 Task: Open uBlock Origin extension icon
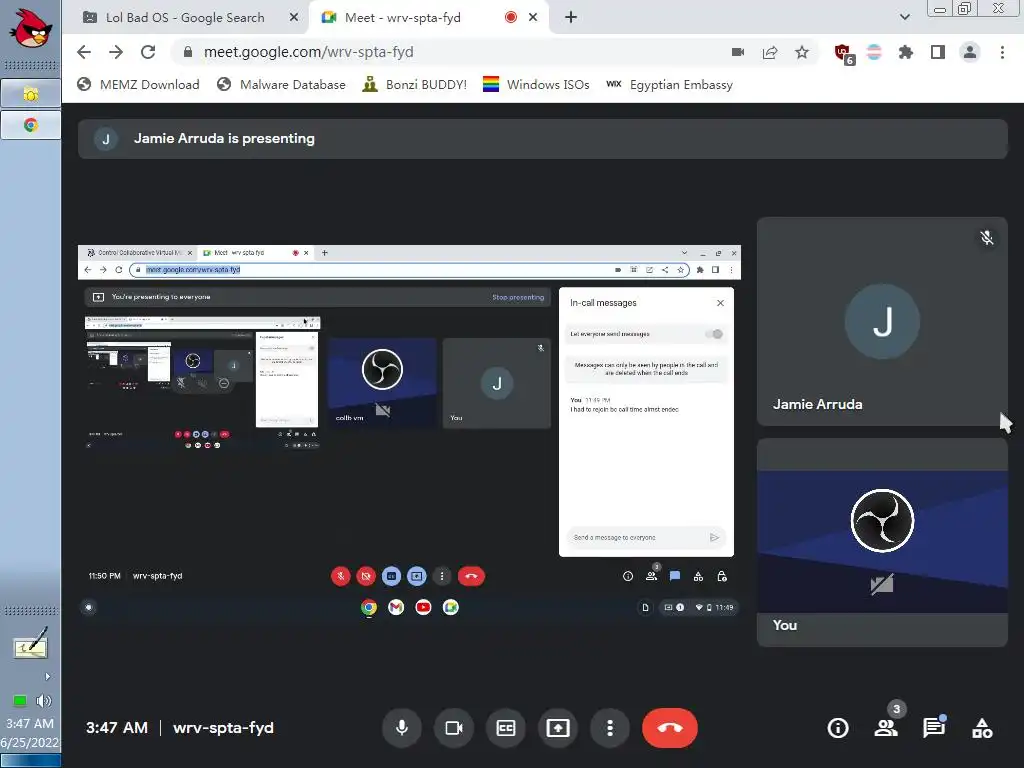click(843, 53)
